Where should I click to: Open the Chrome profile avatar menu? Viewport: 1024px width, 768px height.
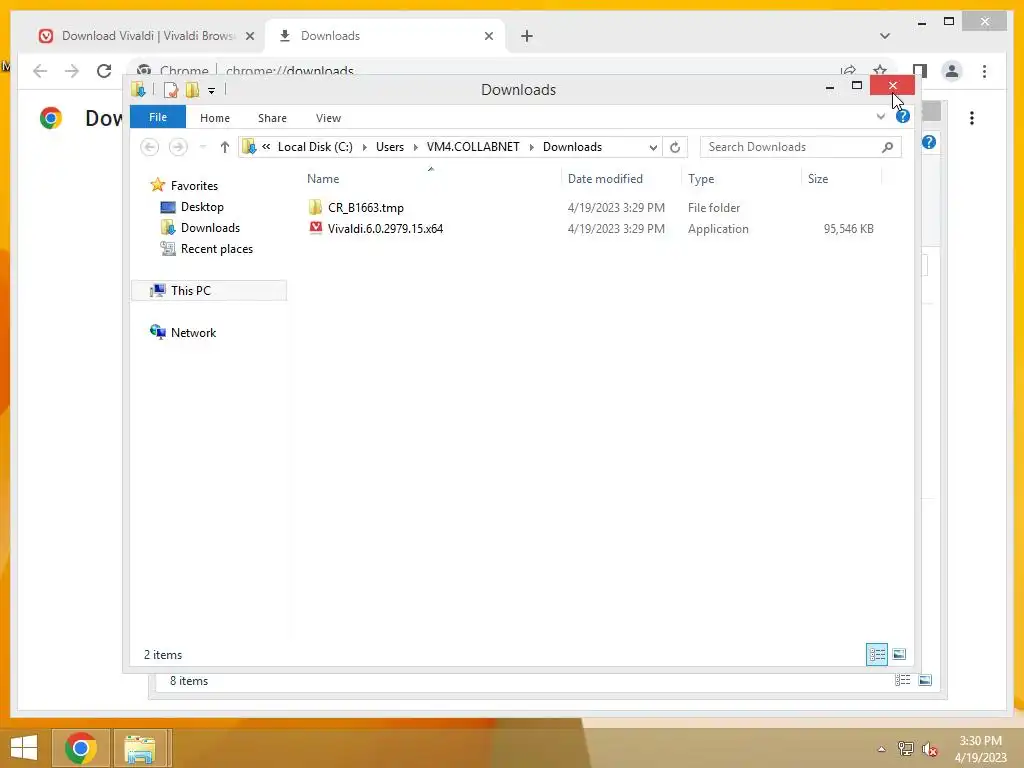pyautogui.click(x=952, y=71)
